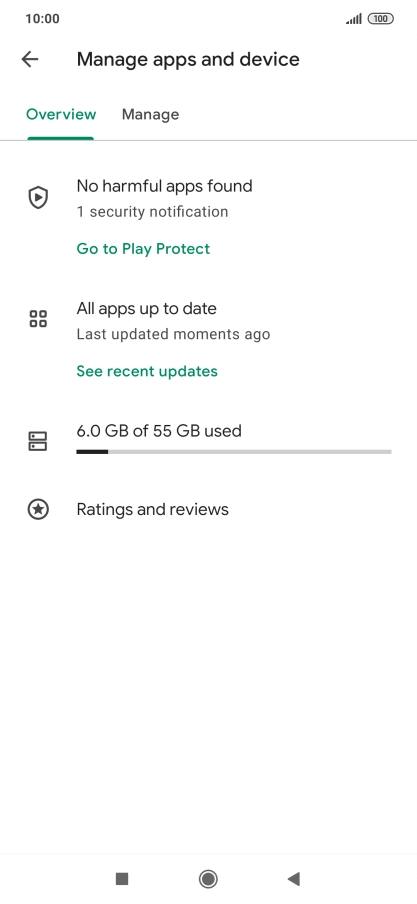Tap the star ratings icon

[38, 510]
